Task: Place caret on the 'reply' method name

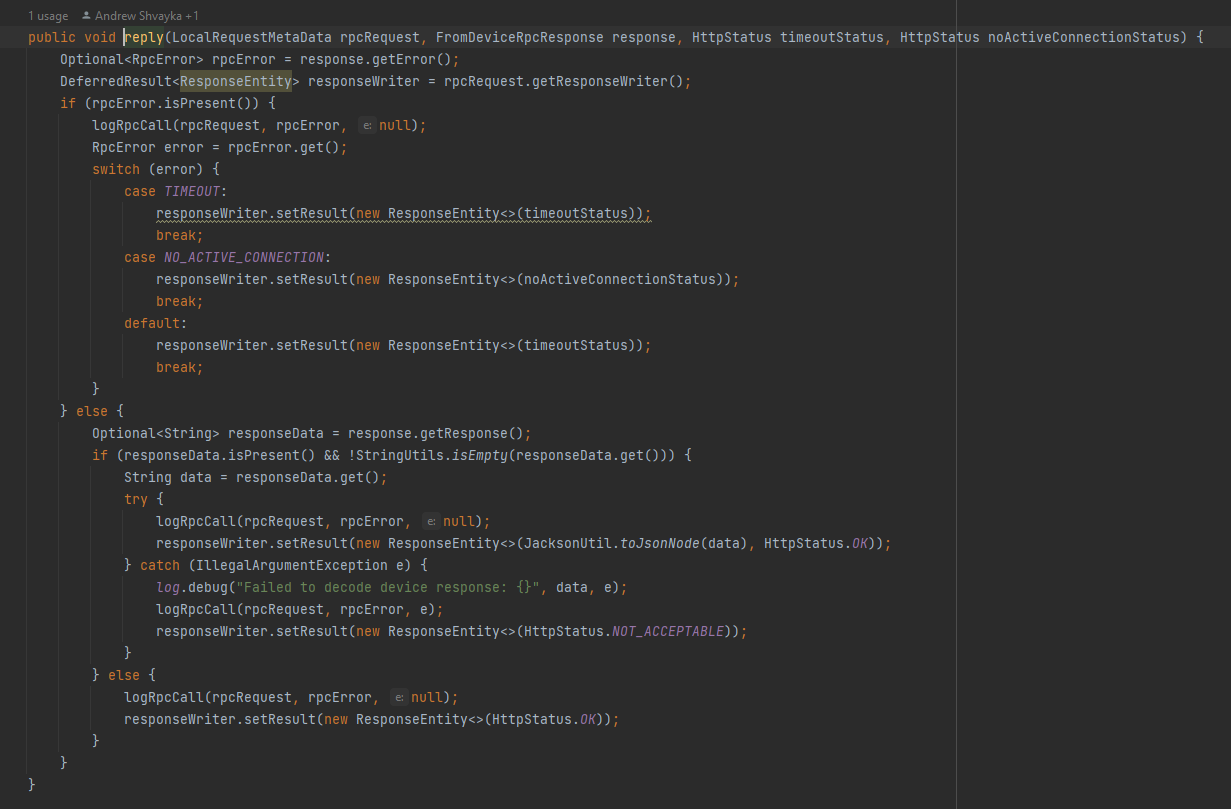Action: (x=144, y=37)
